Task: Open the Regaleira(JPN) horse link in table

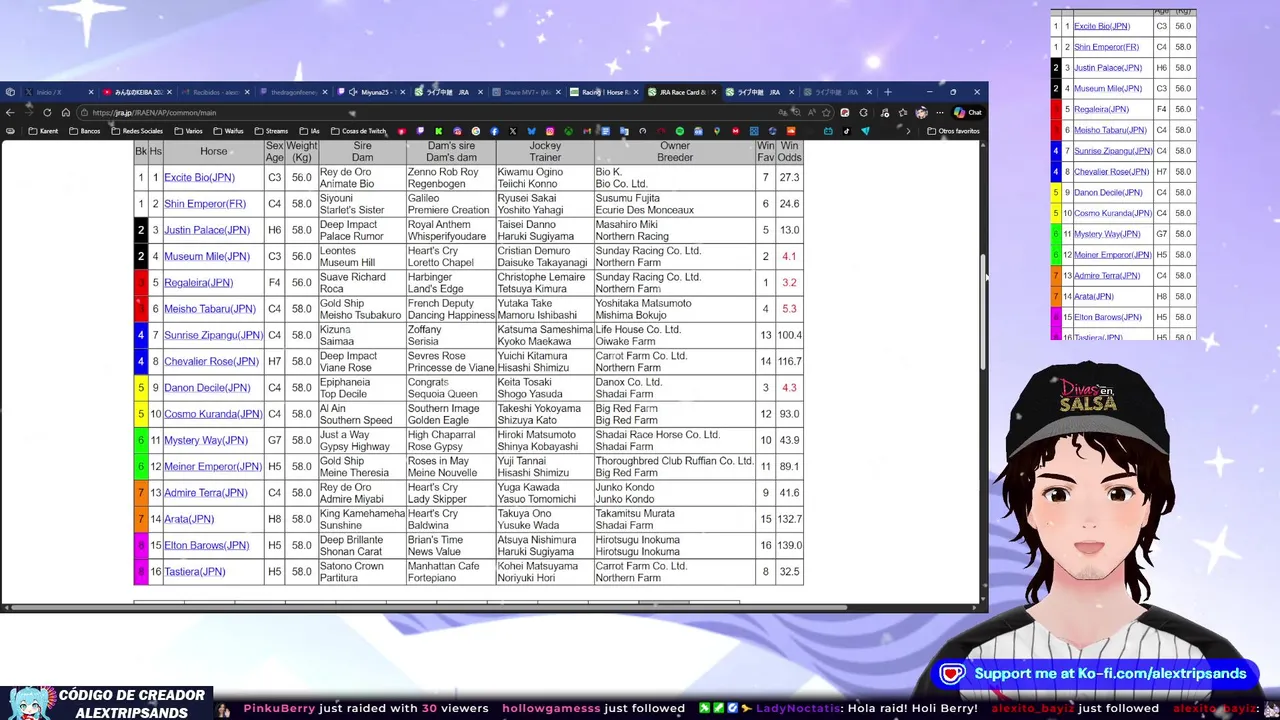Action: tap(199, 283)
